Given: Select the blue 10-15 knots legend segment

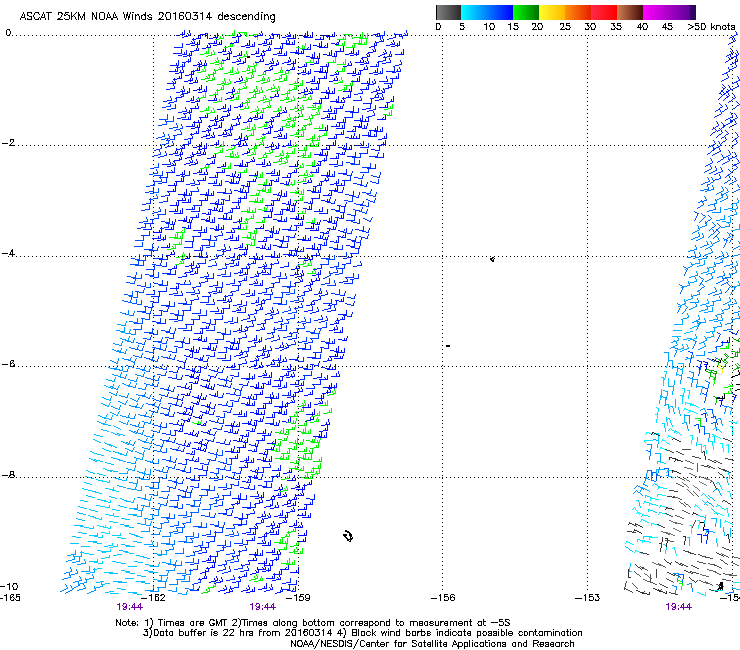Looking at the screenshot, I should [500, 12].
